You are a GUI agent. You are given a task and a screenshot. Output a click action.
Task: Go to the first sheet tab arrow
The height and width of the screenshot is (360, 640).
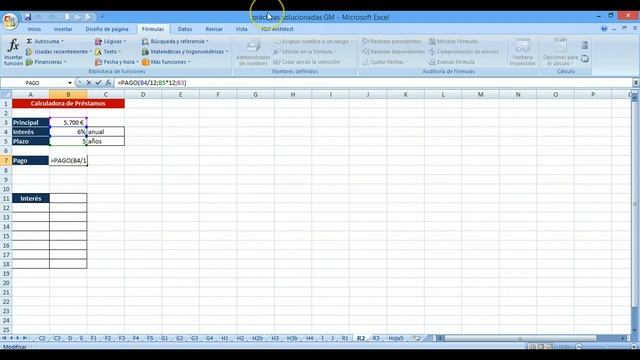tap(4, 338)
